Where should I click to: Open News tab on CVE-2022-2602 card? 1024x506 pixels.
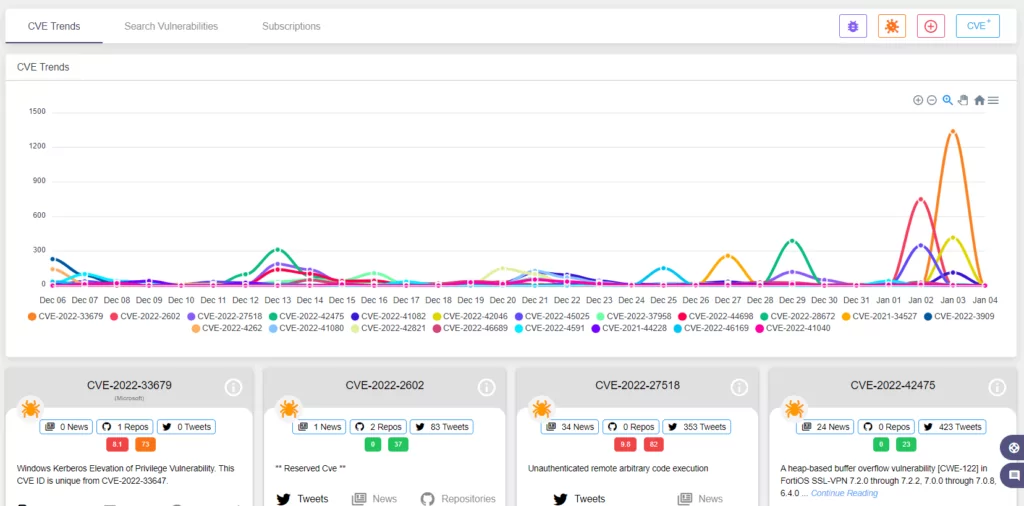pos(374,499)
